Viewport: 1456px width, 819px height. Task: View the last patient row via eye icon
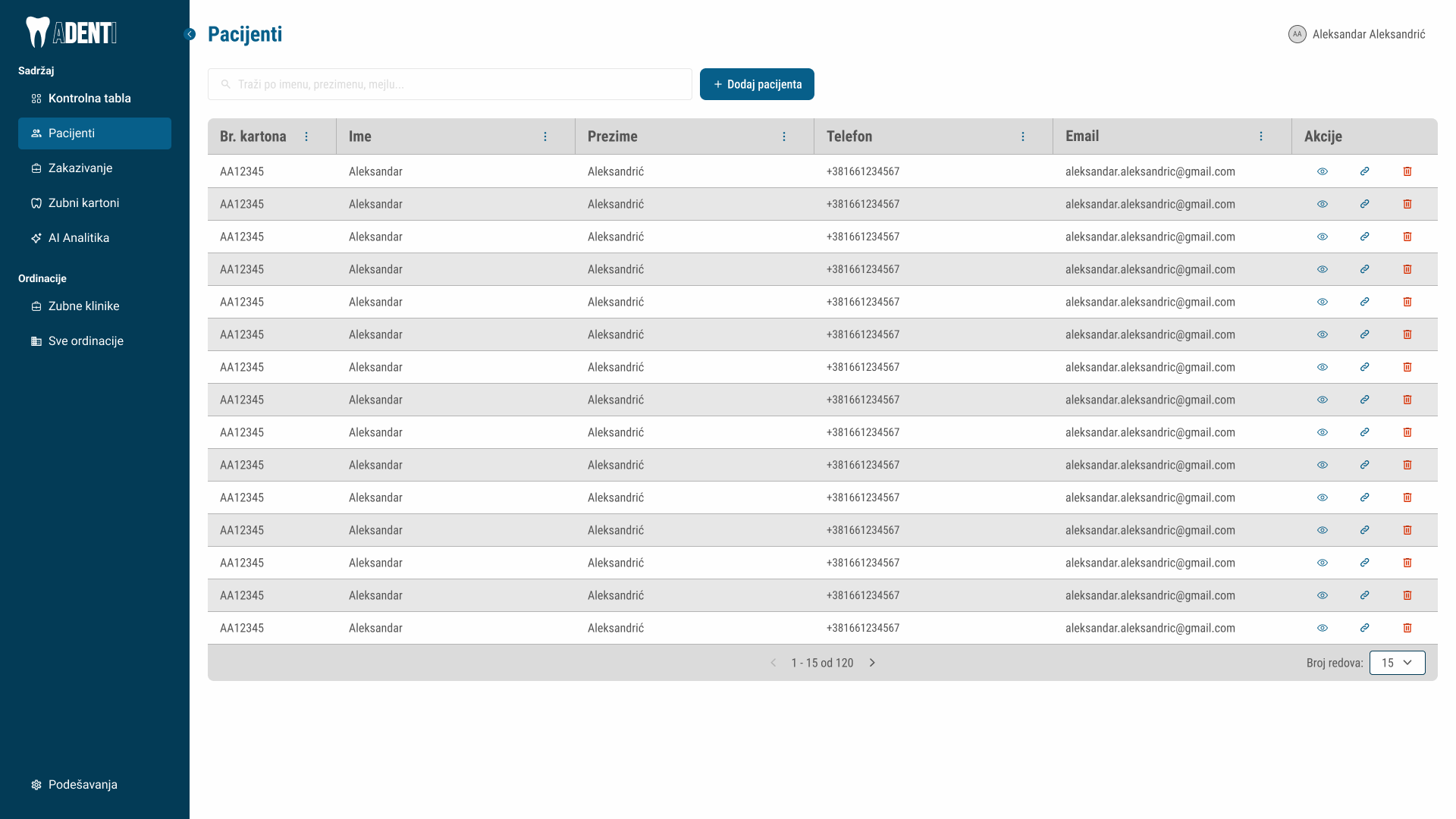pyautogui.click(x=1323, y=628)
